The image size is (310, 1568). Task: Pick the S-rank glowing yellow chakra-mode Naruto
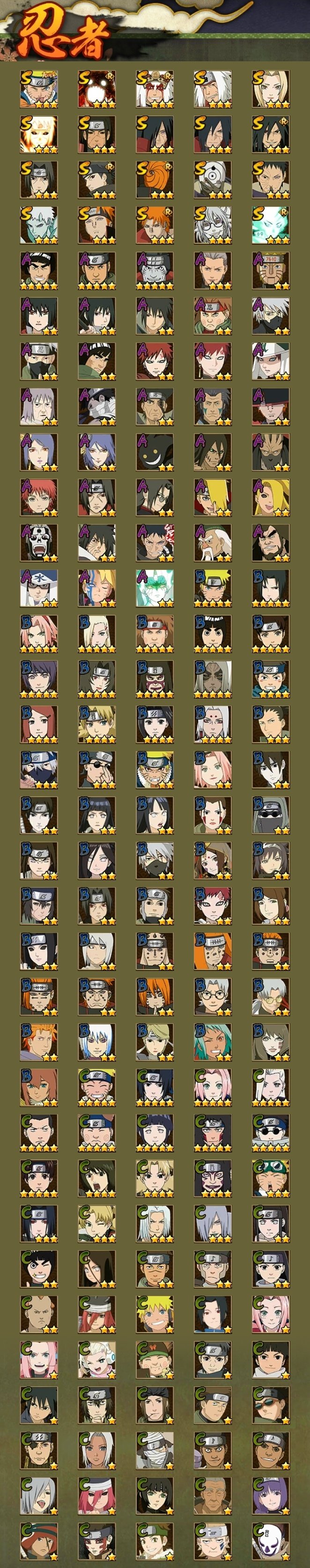click(x=39, y=134)
